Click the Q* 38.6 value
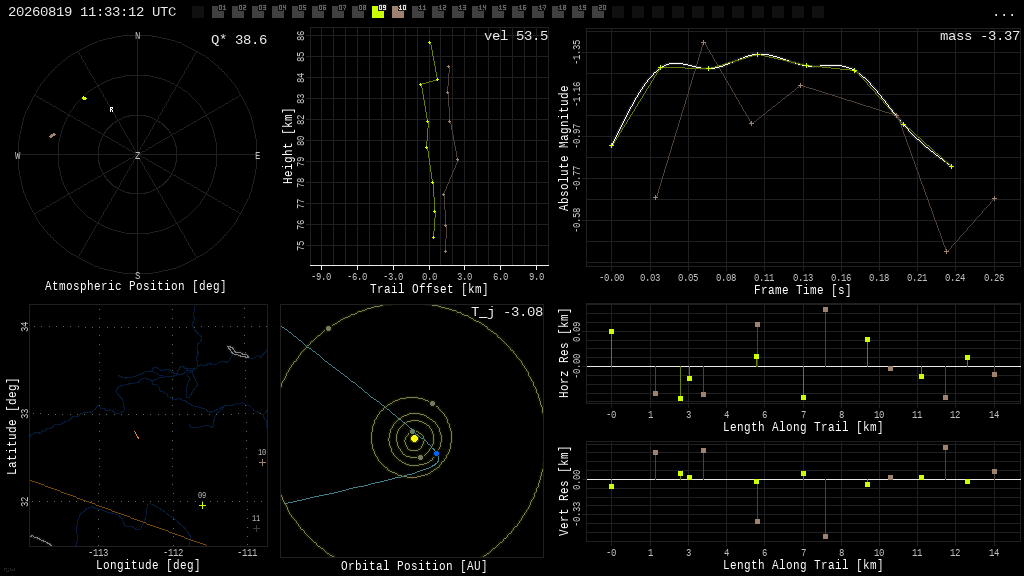The width and height of the screenshot is (1024, 576). (239, 40)
